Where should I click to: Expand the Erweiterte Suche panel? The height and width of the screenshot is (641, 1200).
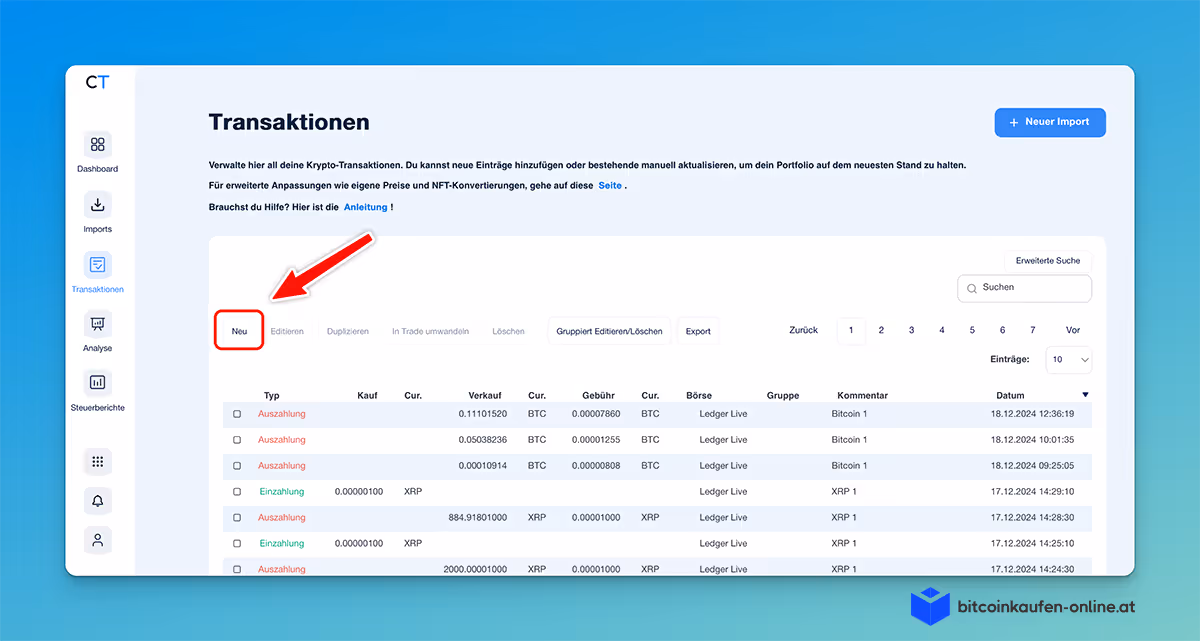[x=1048, y=260]
